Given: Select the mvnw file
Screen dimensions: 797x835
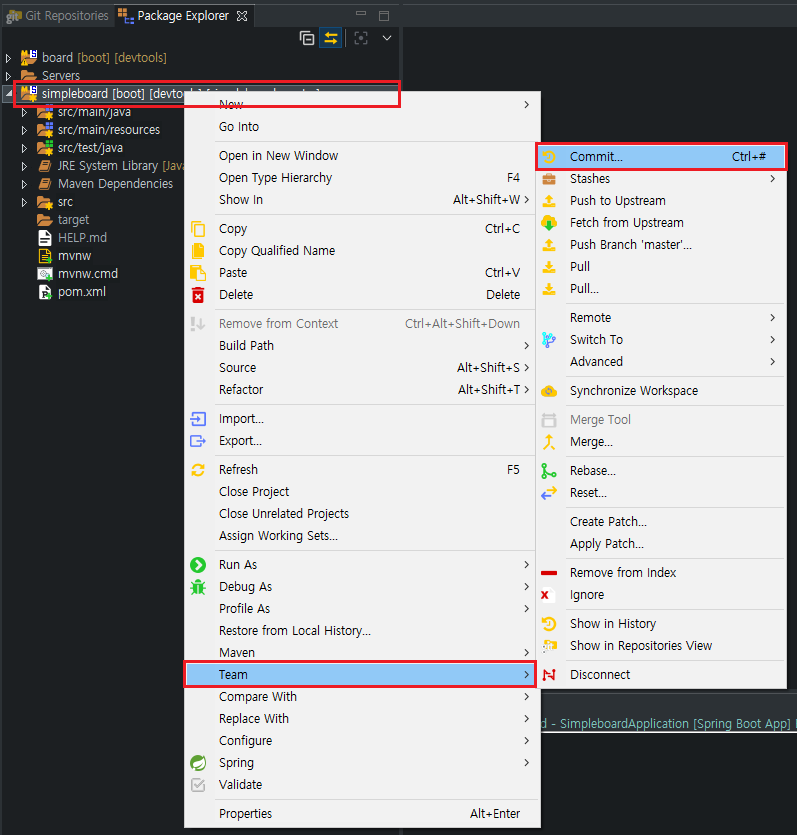Looking at the screenshot, I should (74, 256).
